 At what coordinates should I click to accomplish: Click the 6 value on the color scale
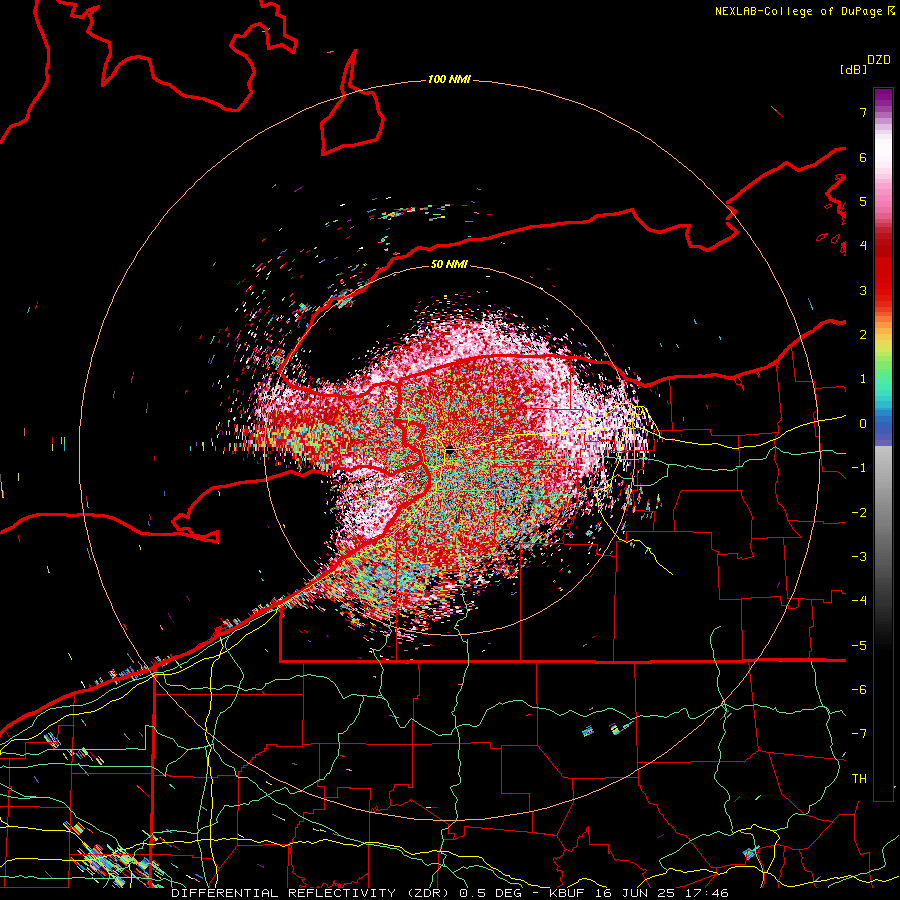pos(863,157)
